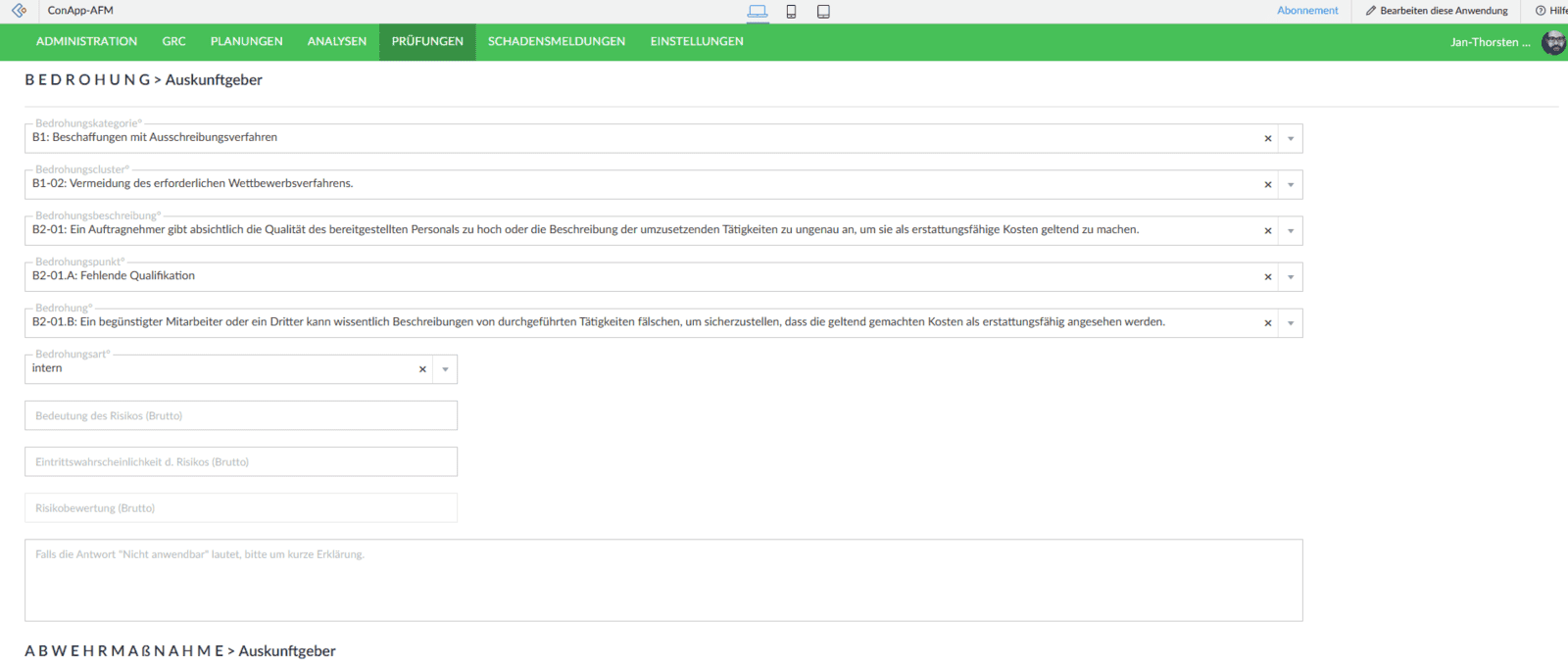Click the Abonnement link
1568x666 pixels.
[x=1306, y=11]
